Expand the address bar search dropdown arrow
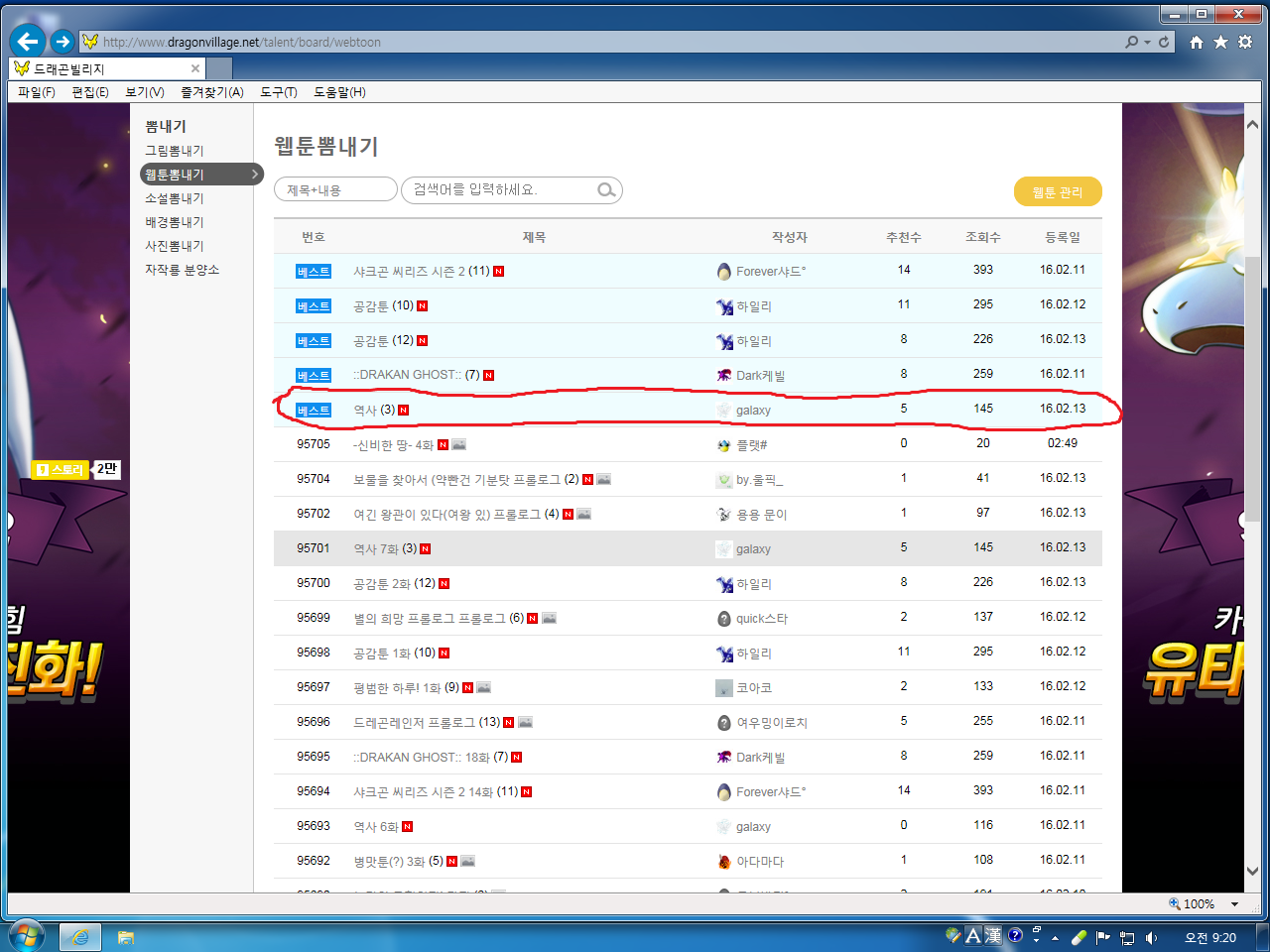This screenshot has height=952, width=1270. [1147, 43]
